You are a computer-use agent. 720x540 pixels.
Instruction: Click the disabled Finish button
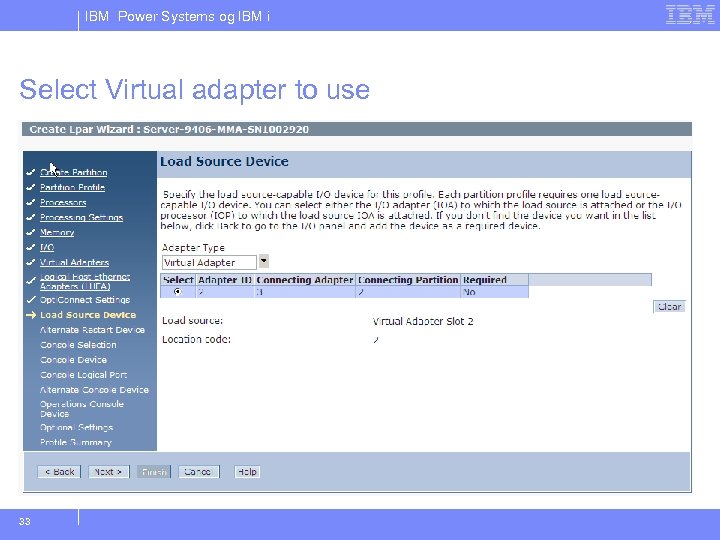click(x=154, y=472)
